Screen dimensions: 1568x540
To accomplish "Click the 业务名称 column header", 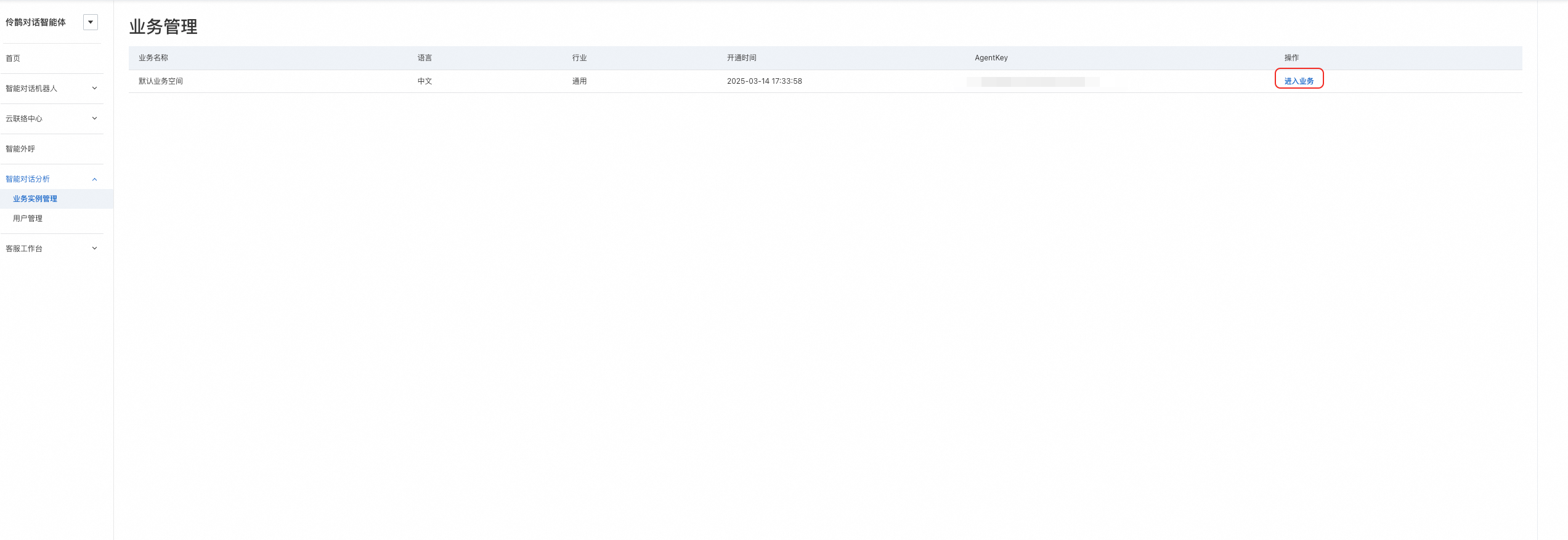I will click(x=153, y=58).
